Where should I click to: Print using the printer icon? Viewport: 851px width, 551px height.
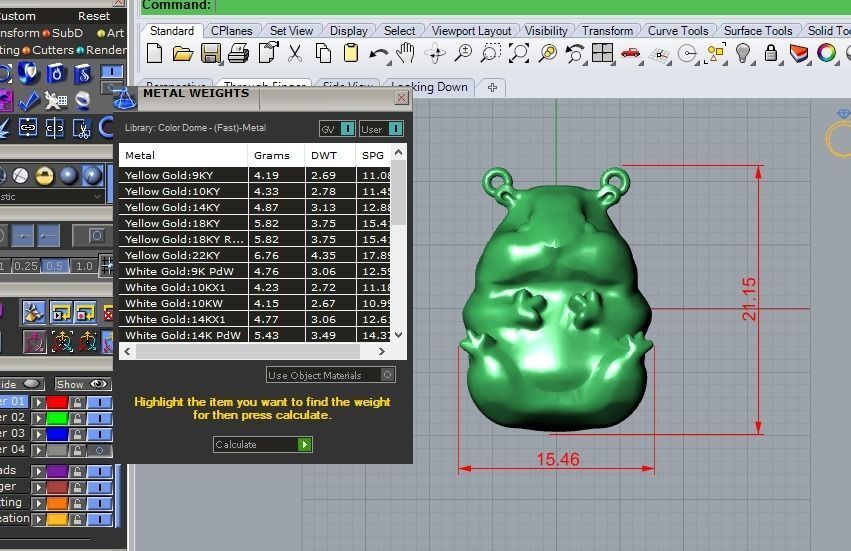pyautogui.click(x=238, y=54)
